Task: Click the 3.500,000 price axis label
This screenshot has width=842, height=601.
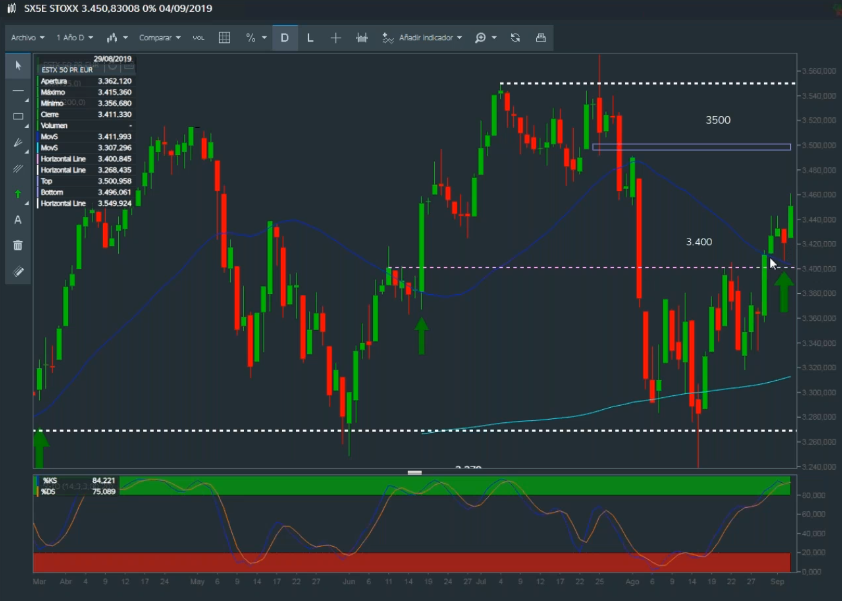Action: pyautogui.click(x=818, y=145)
